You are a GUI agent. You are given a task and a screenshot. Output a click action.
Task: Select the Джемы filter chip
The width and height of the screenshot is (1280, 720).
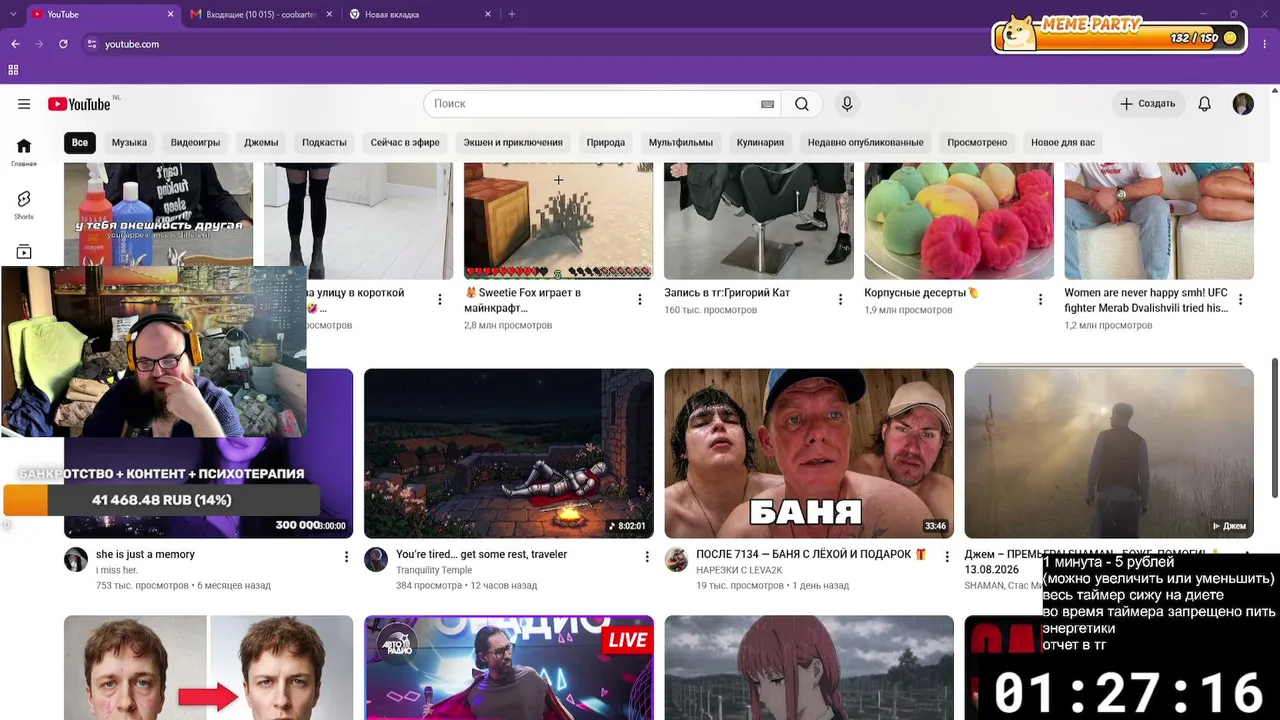[x=261, y=143]
